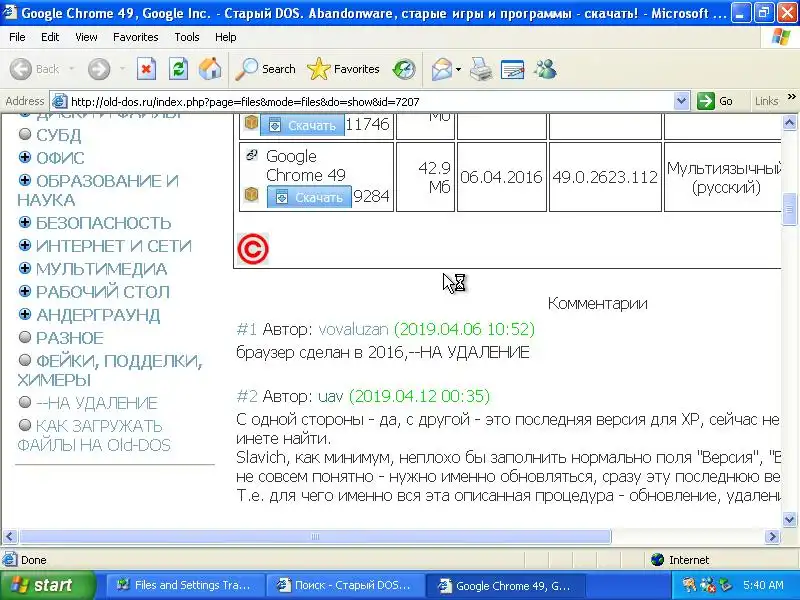Open the РАЗНОЕ category link
This screenshot has width=800, height=600.
coord(69,338)
